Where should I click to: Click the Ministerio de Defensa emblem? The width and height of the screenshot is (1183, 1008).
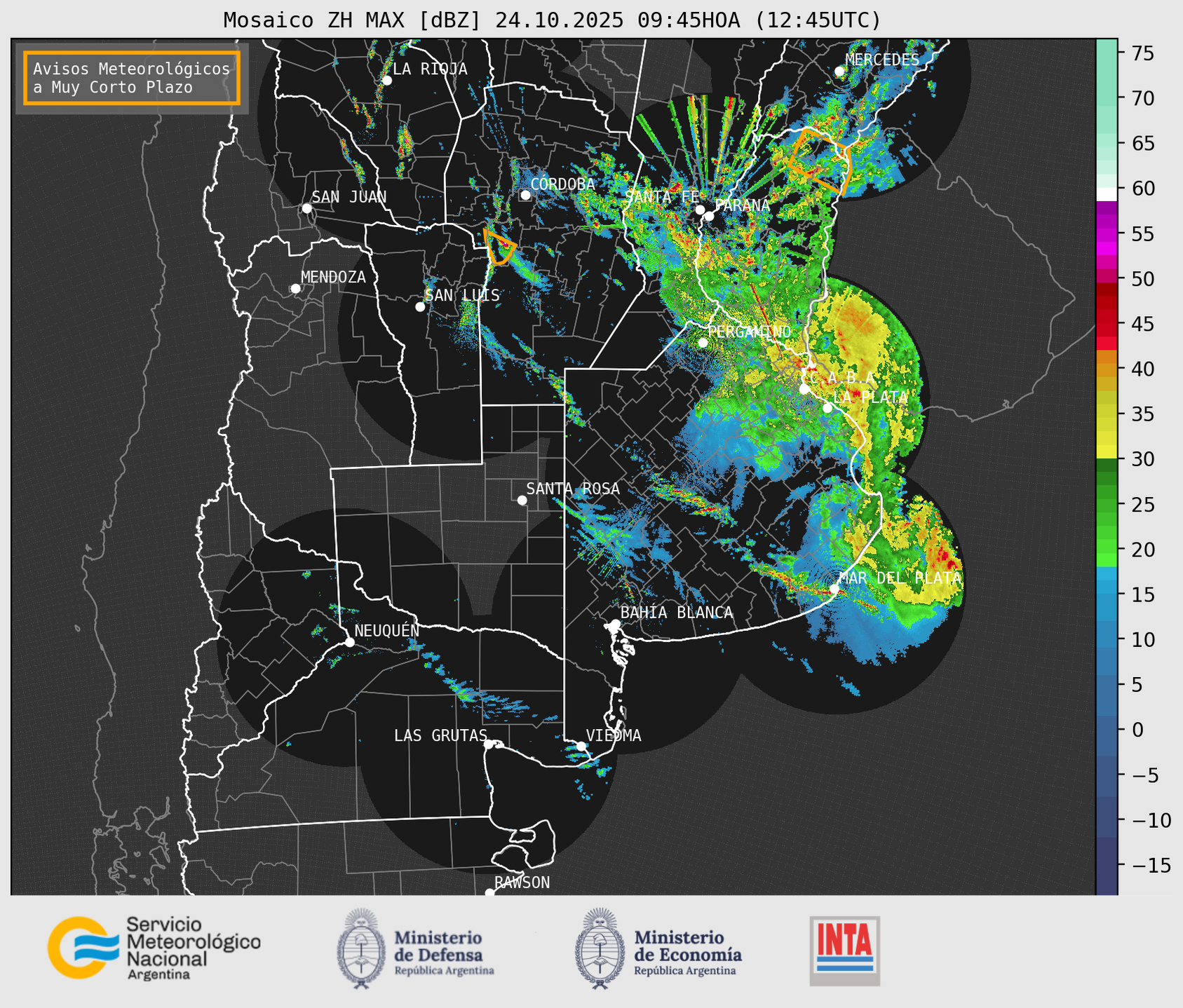coord(362,948)
